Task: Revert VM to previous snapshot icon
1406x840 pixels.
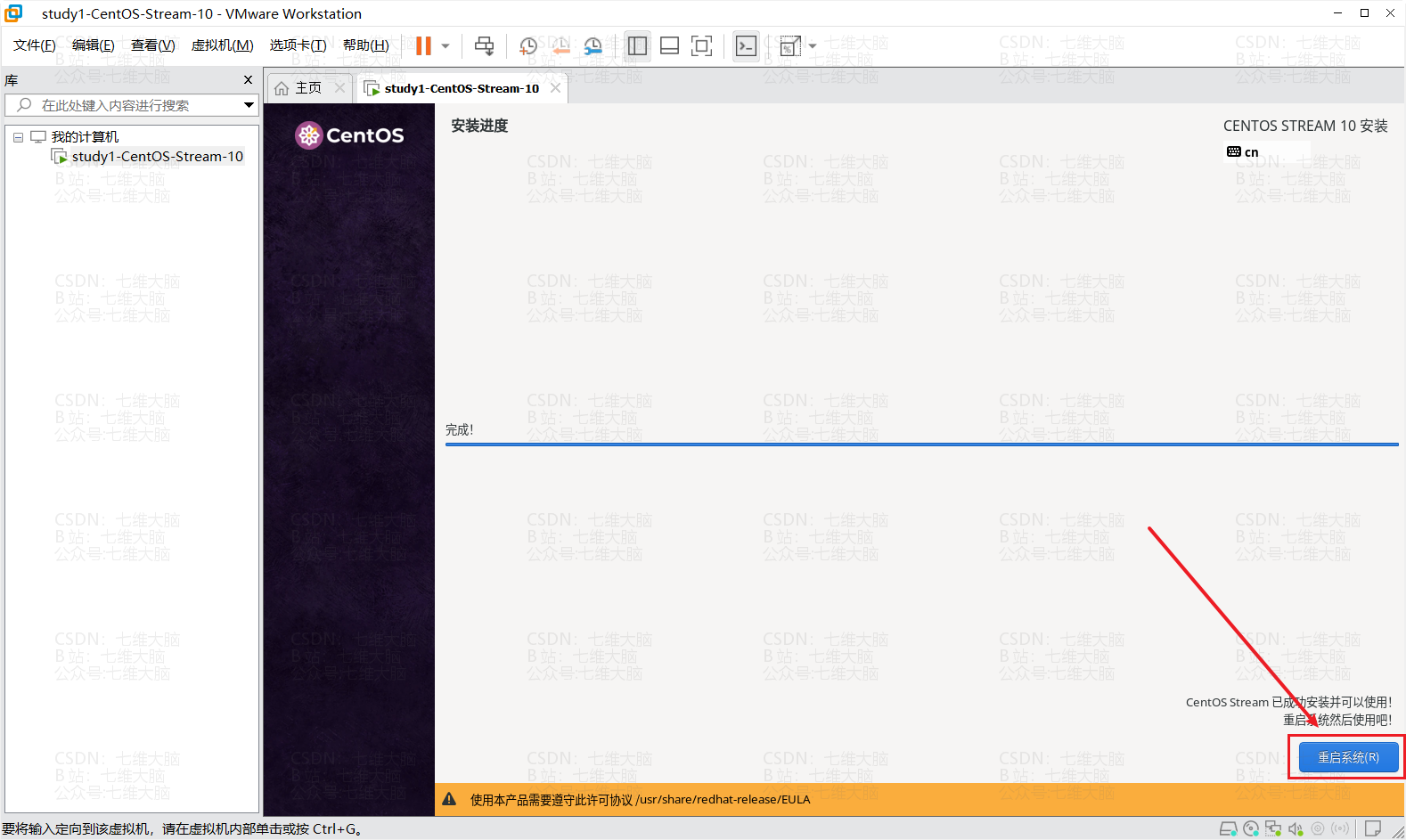Action: pyautogui.click(x=560, y=45)
